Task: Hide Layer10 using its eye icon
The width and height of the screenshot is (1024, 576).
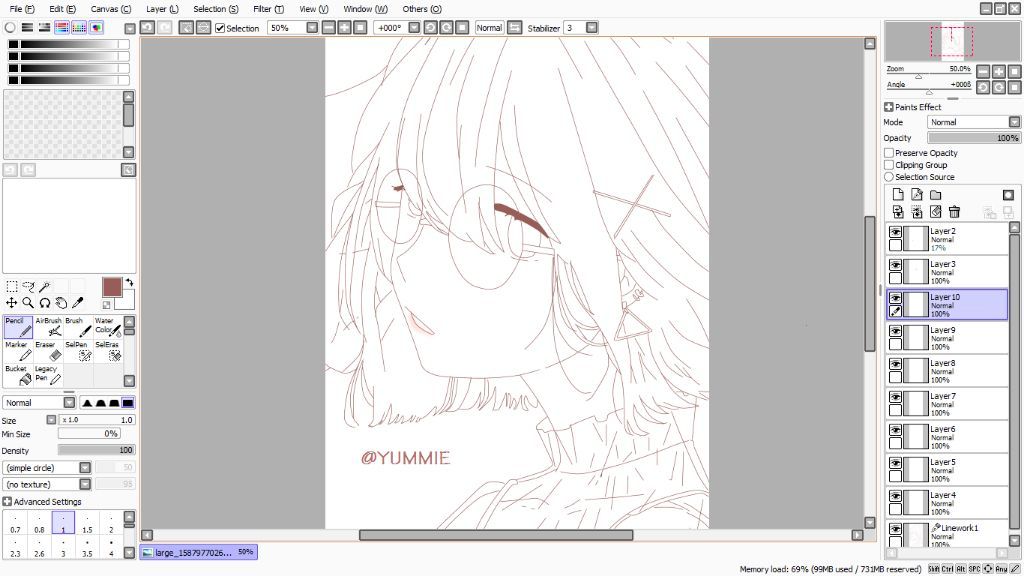Action: [x=895, y=298]
